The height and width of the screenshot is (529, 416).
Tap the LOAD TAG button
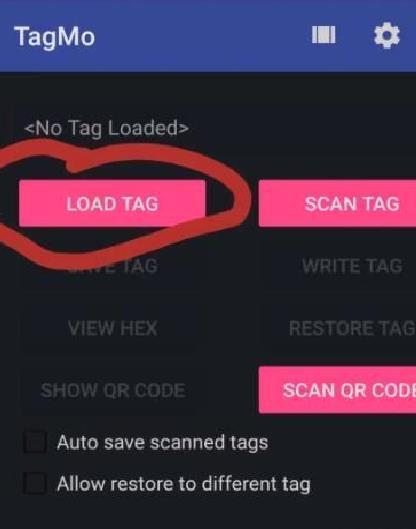coord(112,203)
